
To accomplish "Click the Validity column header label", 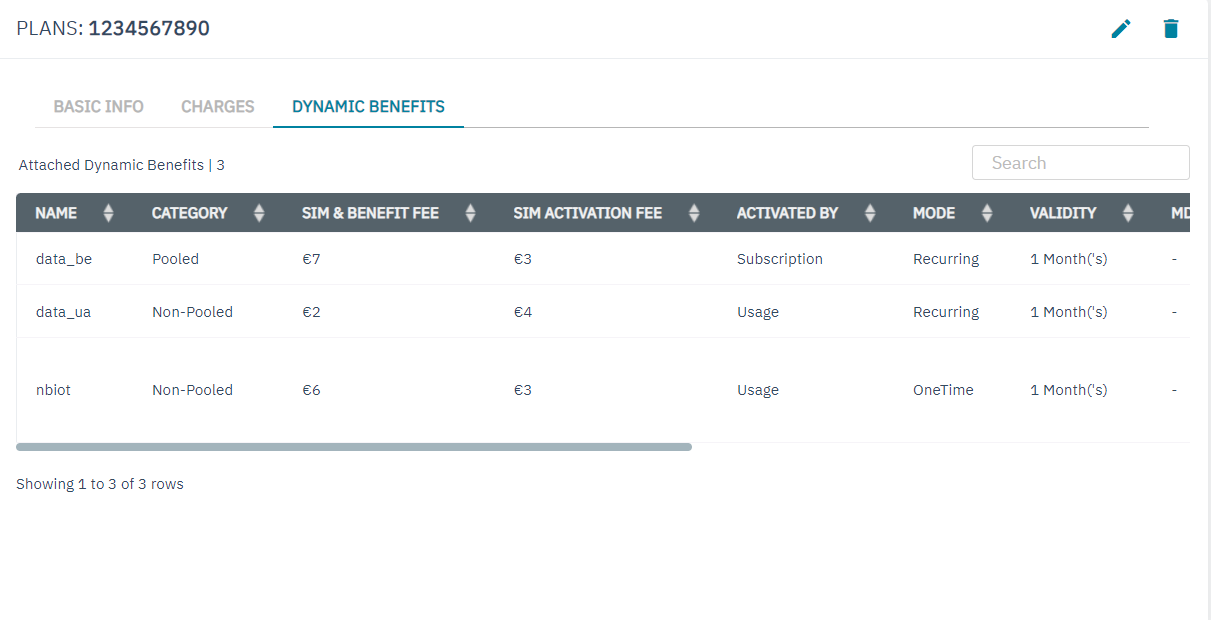I will click(1063, 213).
